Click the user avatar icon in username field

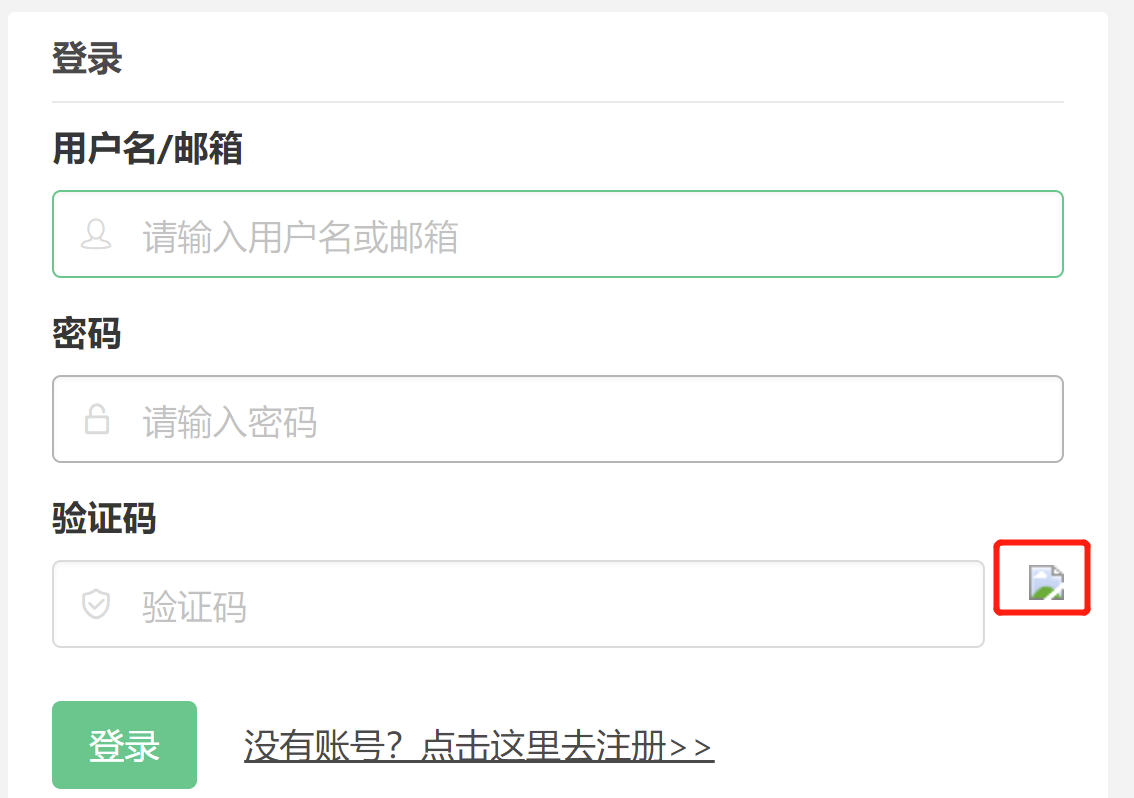point(96,235)
